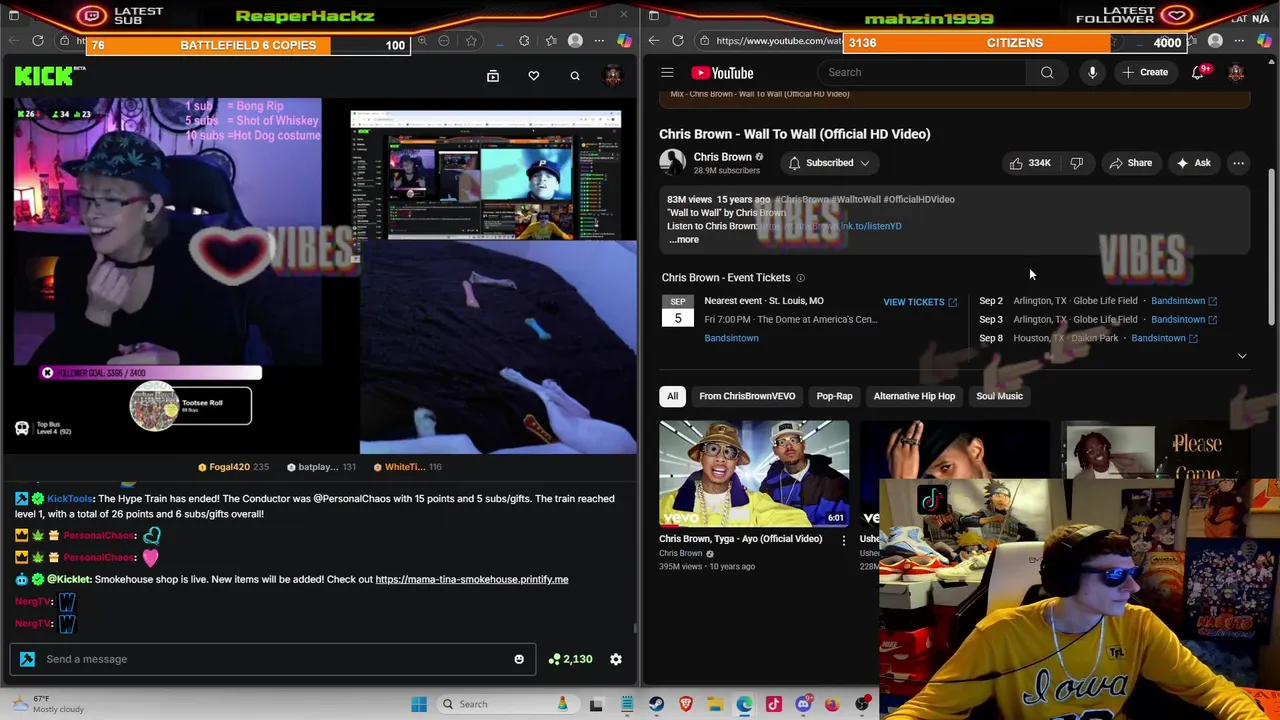Open the mama-tina-smokehouse printify link
Screen dimensions: 1280x720
(471, 579)
